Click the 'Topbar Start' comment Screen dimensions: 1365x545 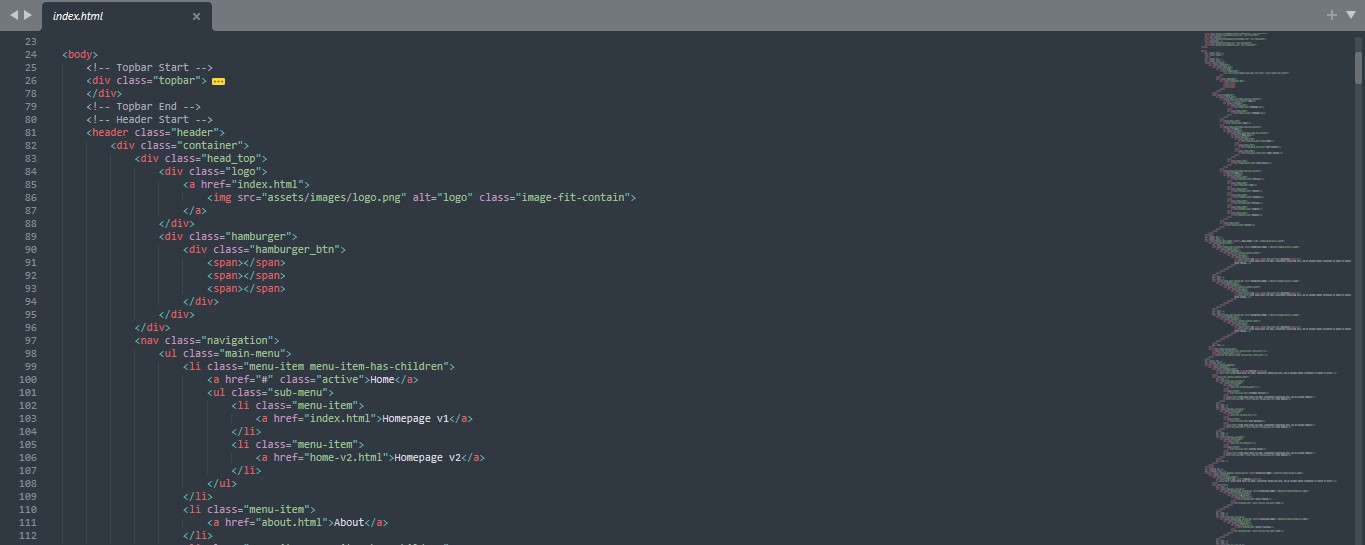[x=149, y=67]
